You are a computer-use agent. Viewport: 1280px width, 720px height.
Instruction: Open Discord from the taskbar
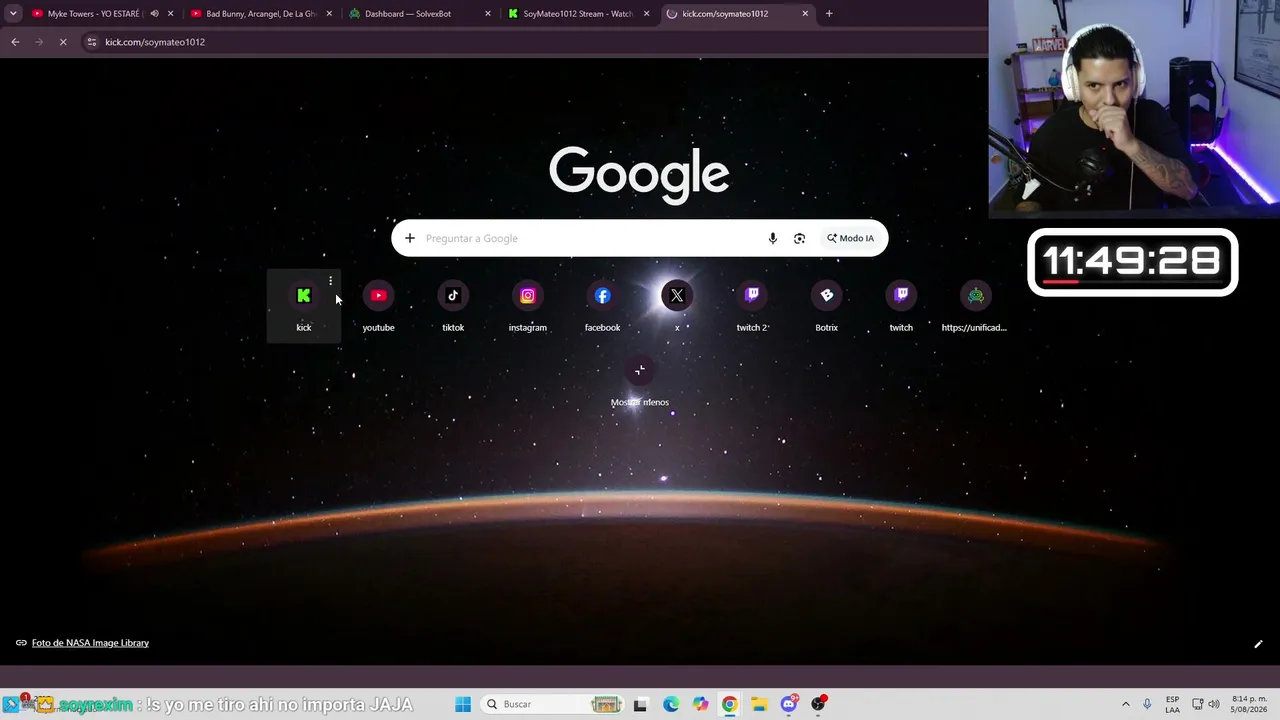point(789,704)
